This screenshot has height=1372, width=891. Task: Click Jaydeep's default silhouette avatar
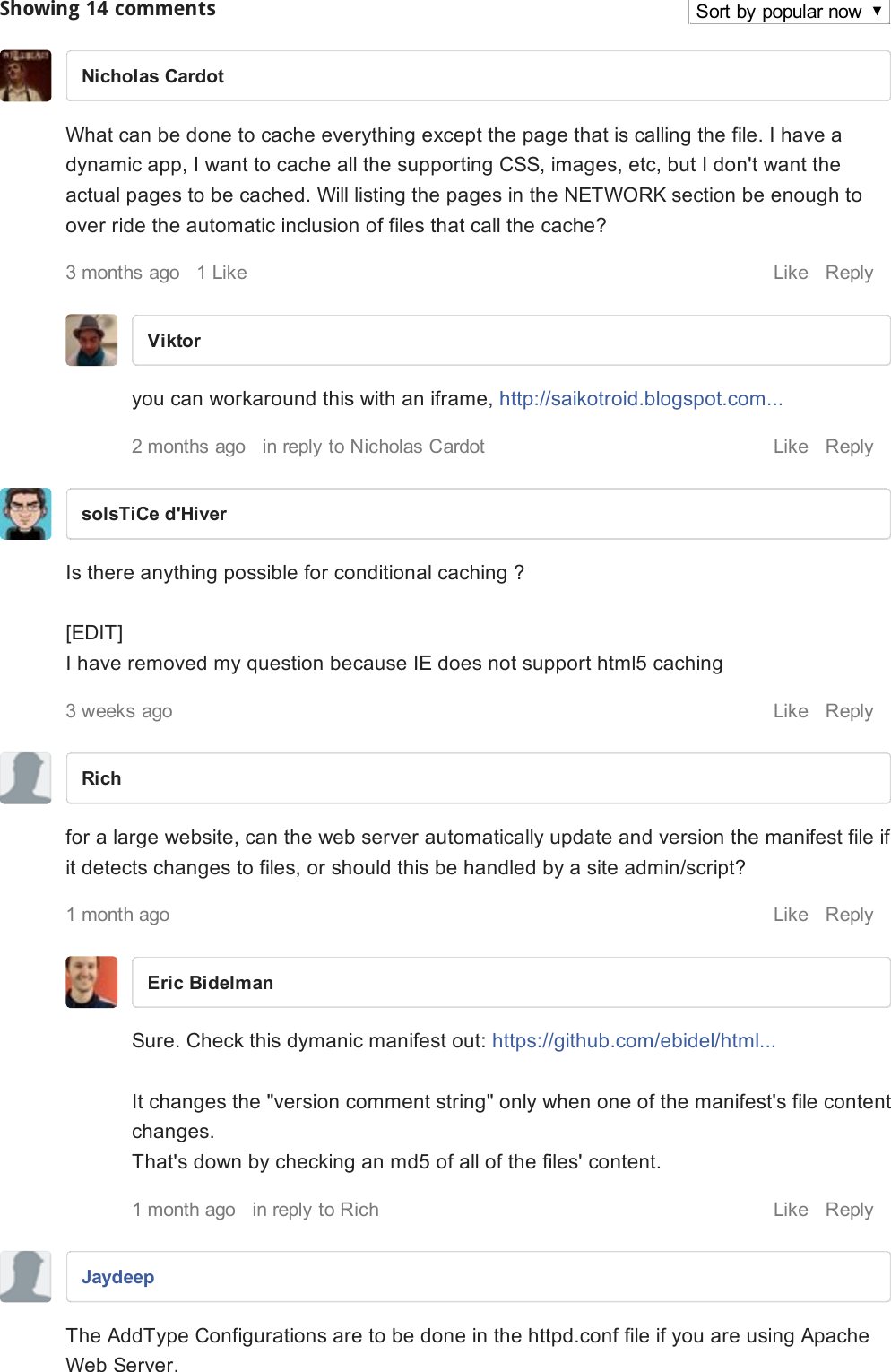(26, 1276)
